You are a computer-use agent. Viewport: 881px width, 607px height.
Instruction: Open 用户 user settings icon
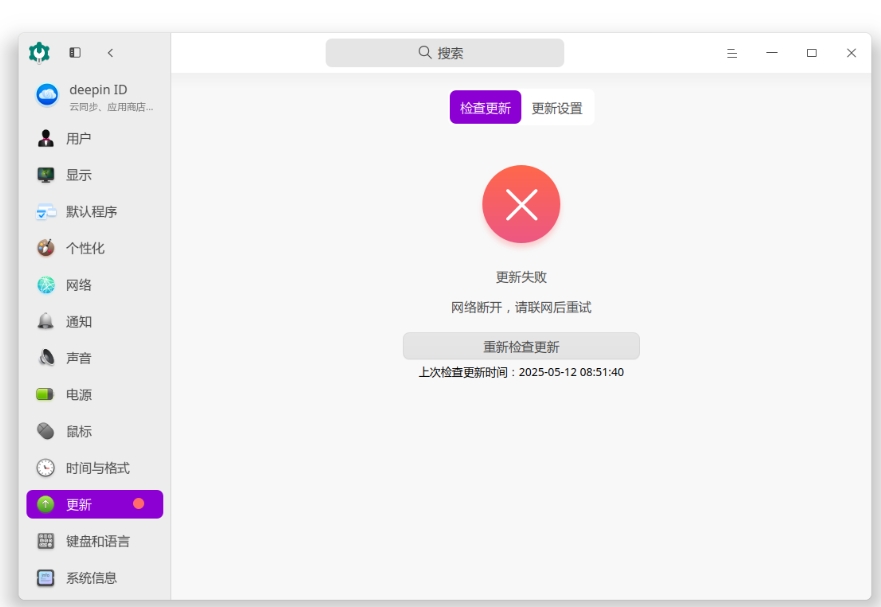[x=46, y=138]
